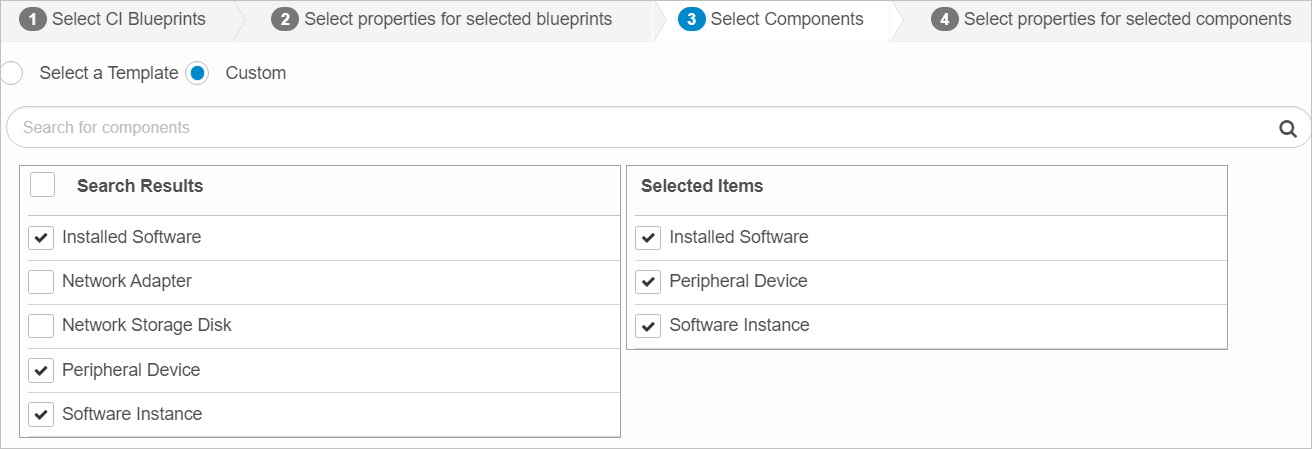Go to Select CI Blueprints step
The image size is (1312, 449).
tap(128, 19)
